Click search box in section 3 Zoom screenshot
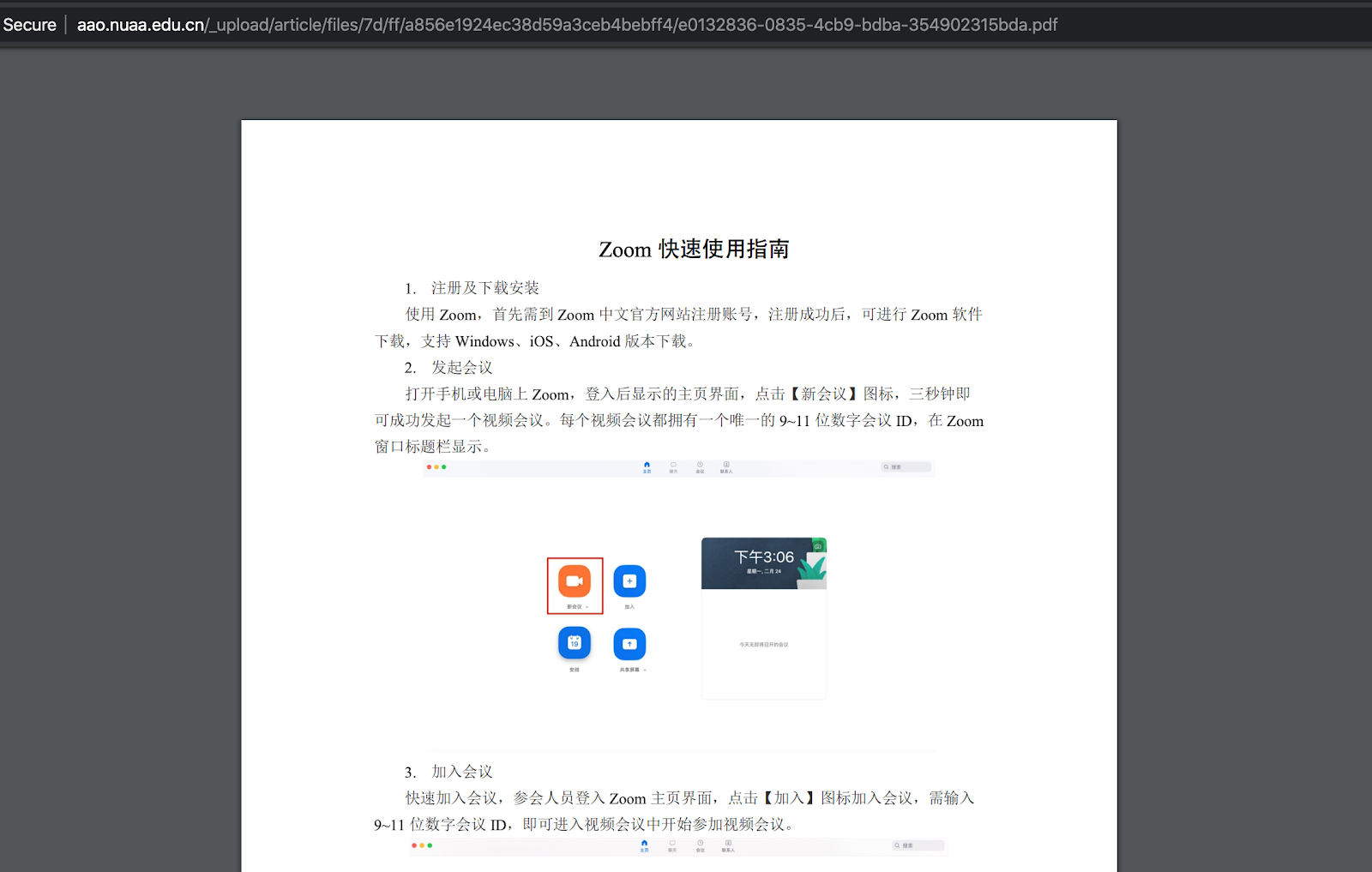 tap(918, 845)
